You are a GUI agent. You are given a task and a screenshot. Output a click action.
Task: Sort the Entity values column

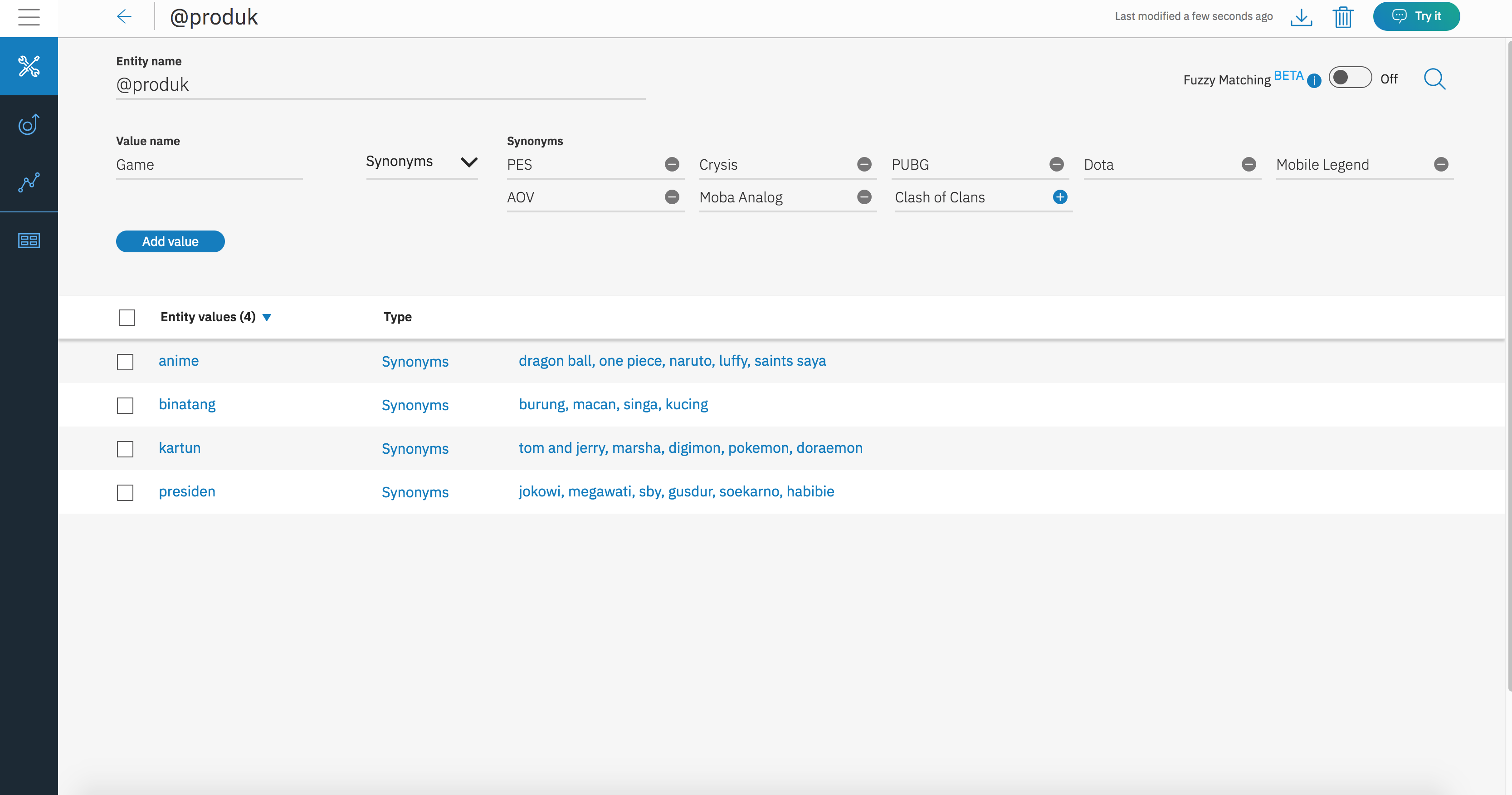tap(267, 318)
